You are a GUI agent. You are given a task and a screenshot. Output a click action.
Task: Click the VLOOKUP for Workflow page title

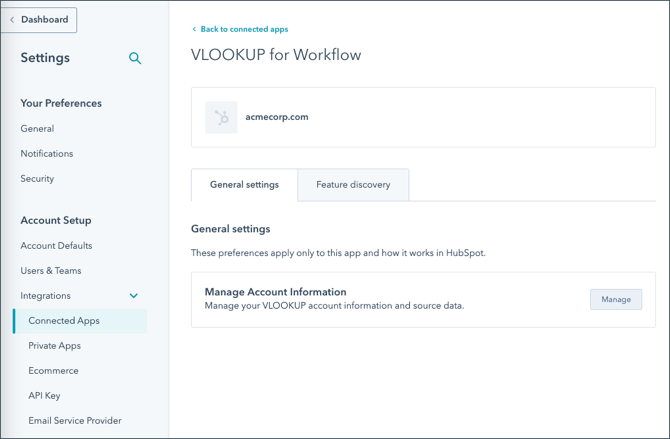click(x=276, y=55)
